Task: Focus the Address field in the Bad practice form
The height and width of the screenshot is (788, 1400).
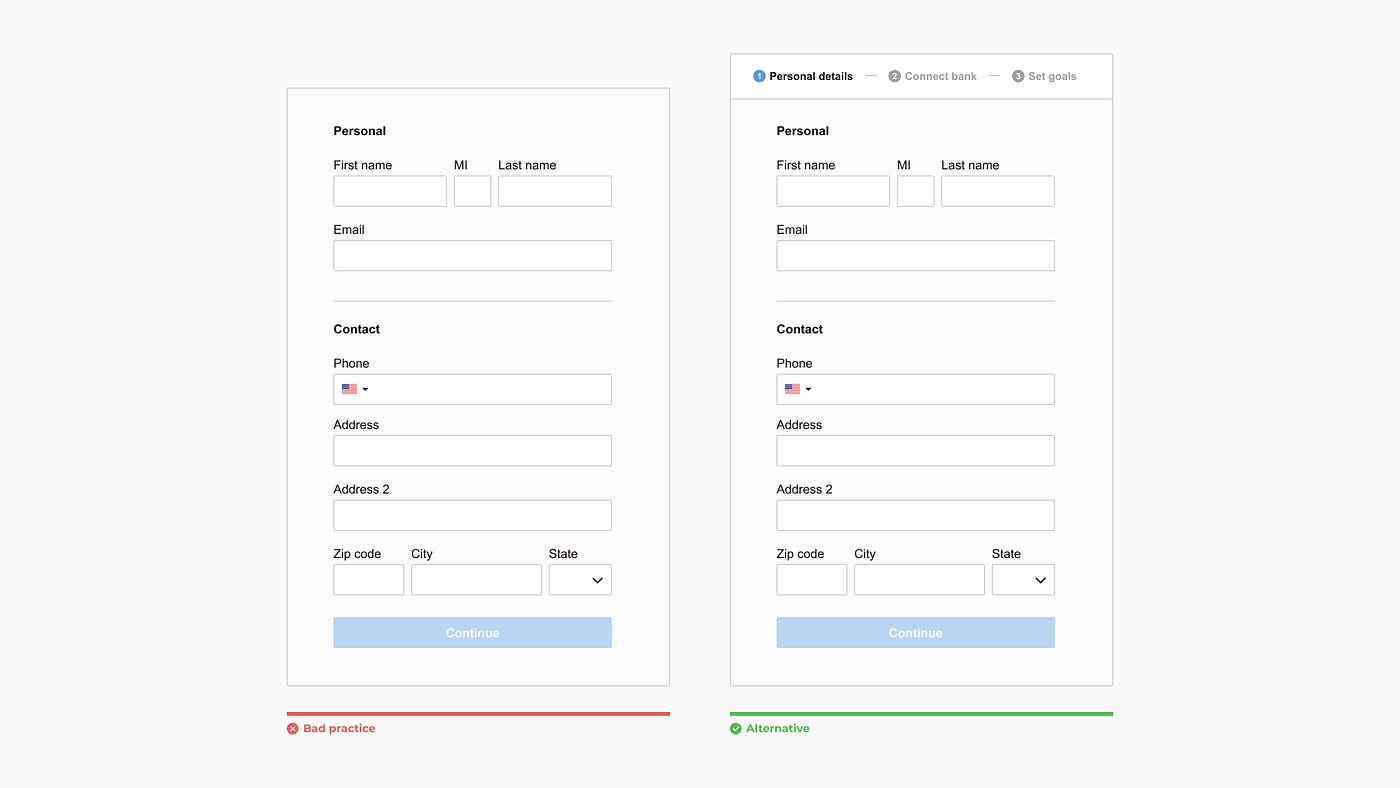Action: pos(472,451)
